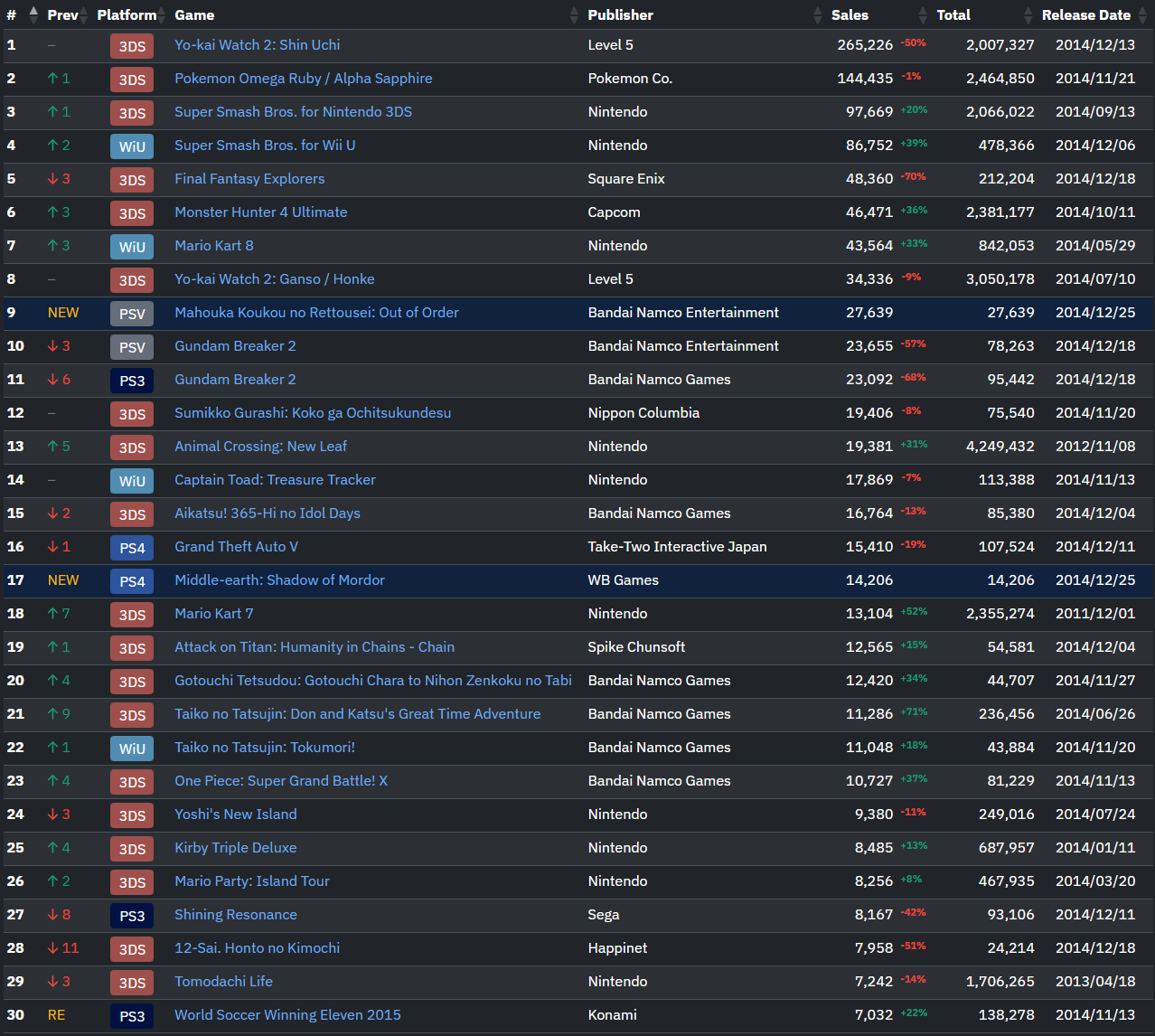Screen dimensions: 1155x1036
Task: Click the WiU badge for Taiko no Tatsujin: Tokumori!
Action: coord(132,749)
